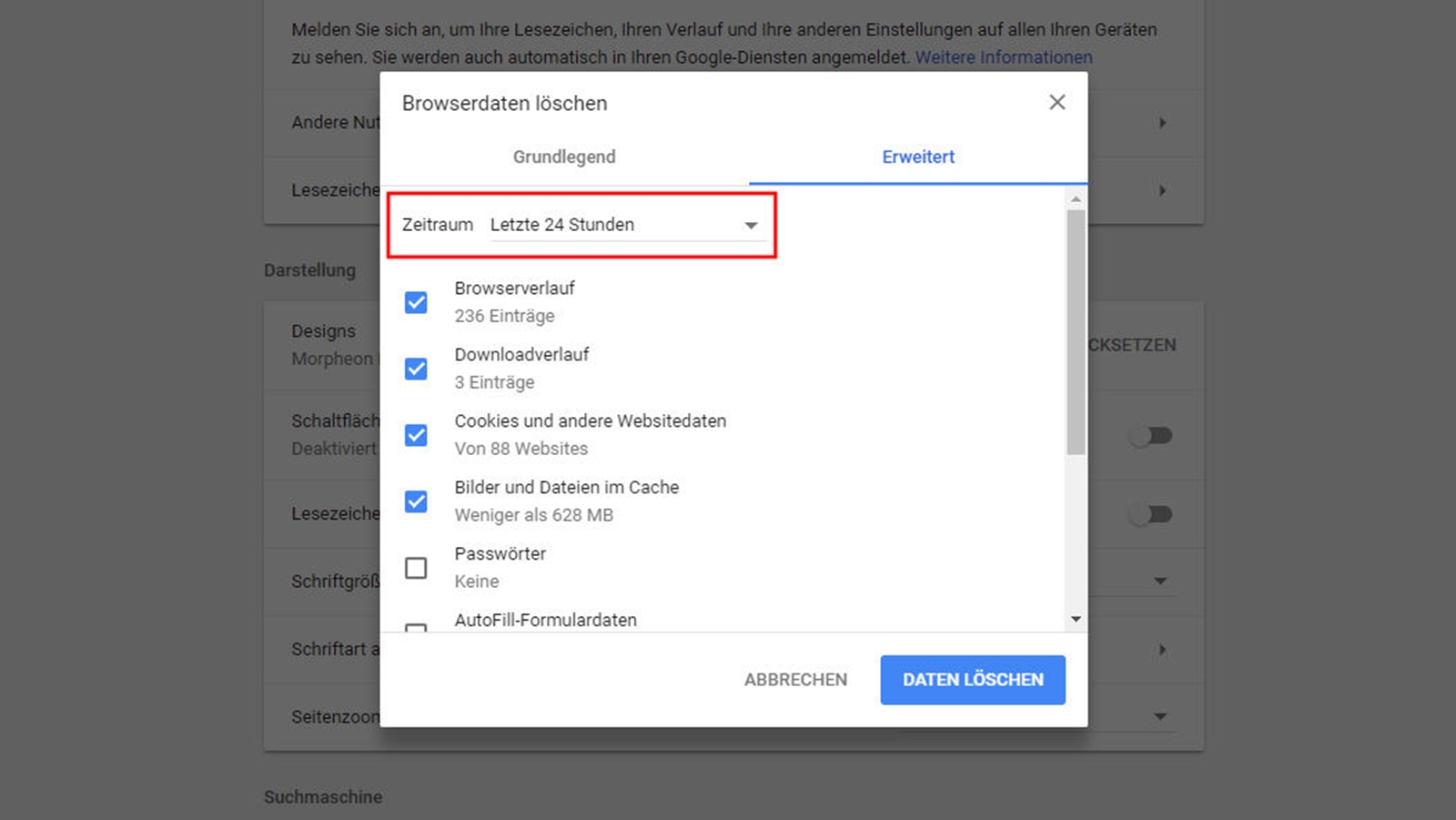Expand the Schriftgröße dropdown arrow
Screen dimensions: 1456x820
click(1160, 581)
